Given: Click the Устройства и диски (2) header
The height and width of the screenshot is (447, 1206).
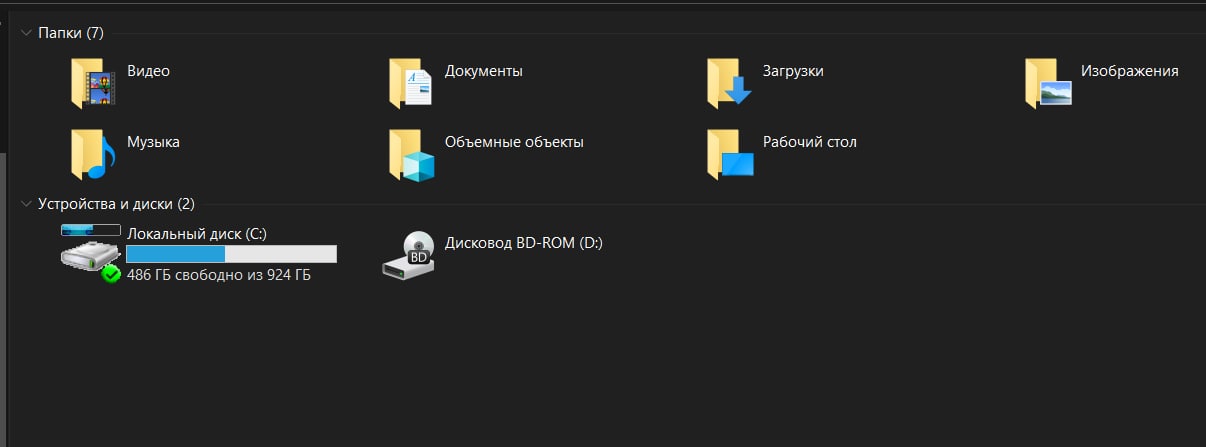Looking at the screenshot, I should click(x=116, y=204).
